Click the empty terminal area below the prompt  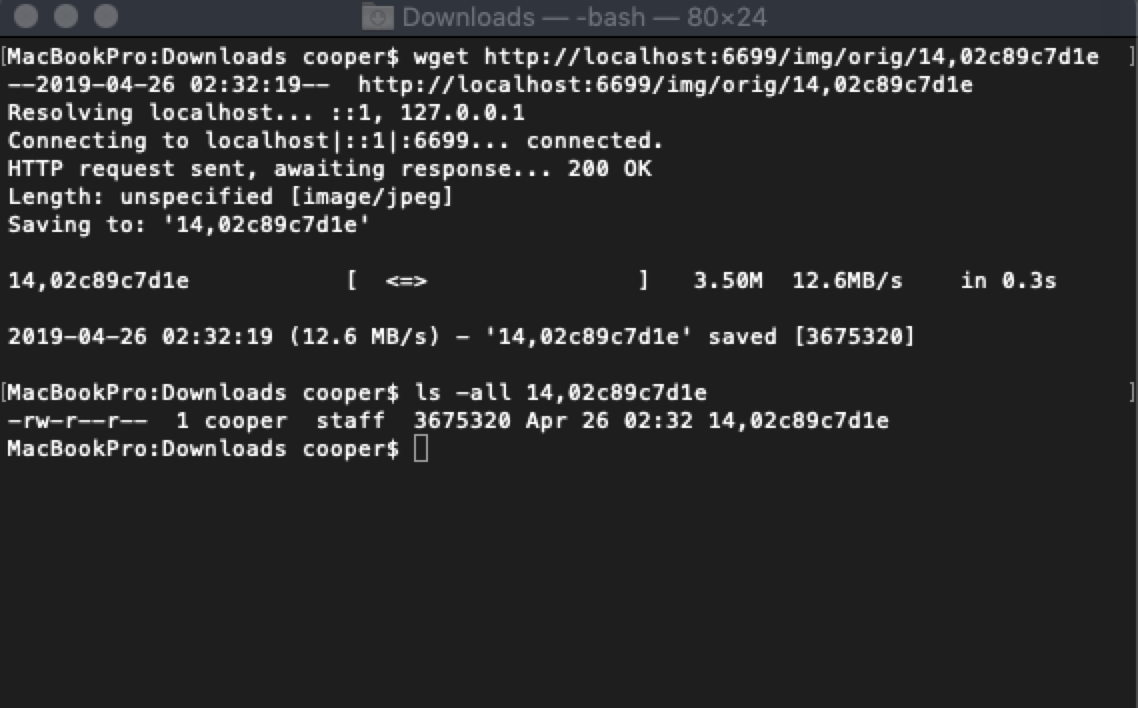click(x=569, y=580)
